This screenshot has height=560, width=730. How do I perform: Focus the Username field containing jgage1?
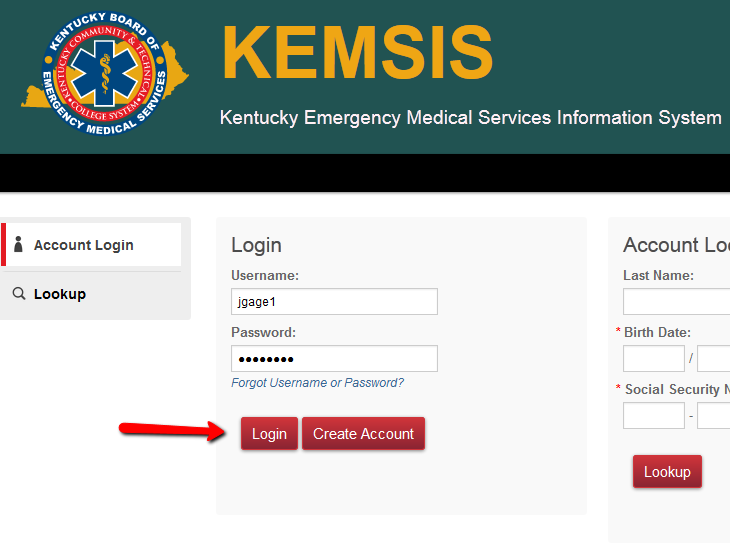(x=334, y=302)
